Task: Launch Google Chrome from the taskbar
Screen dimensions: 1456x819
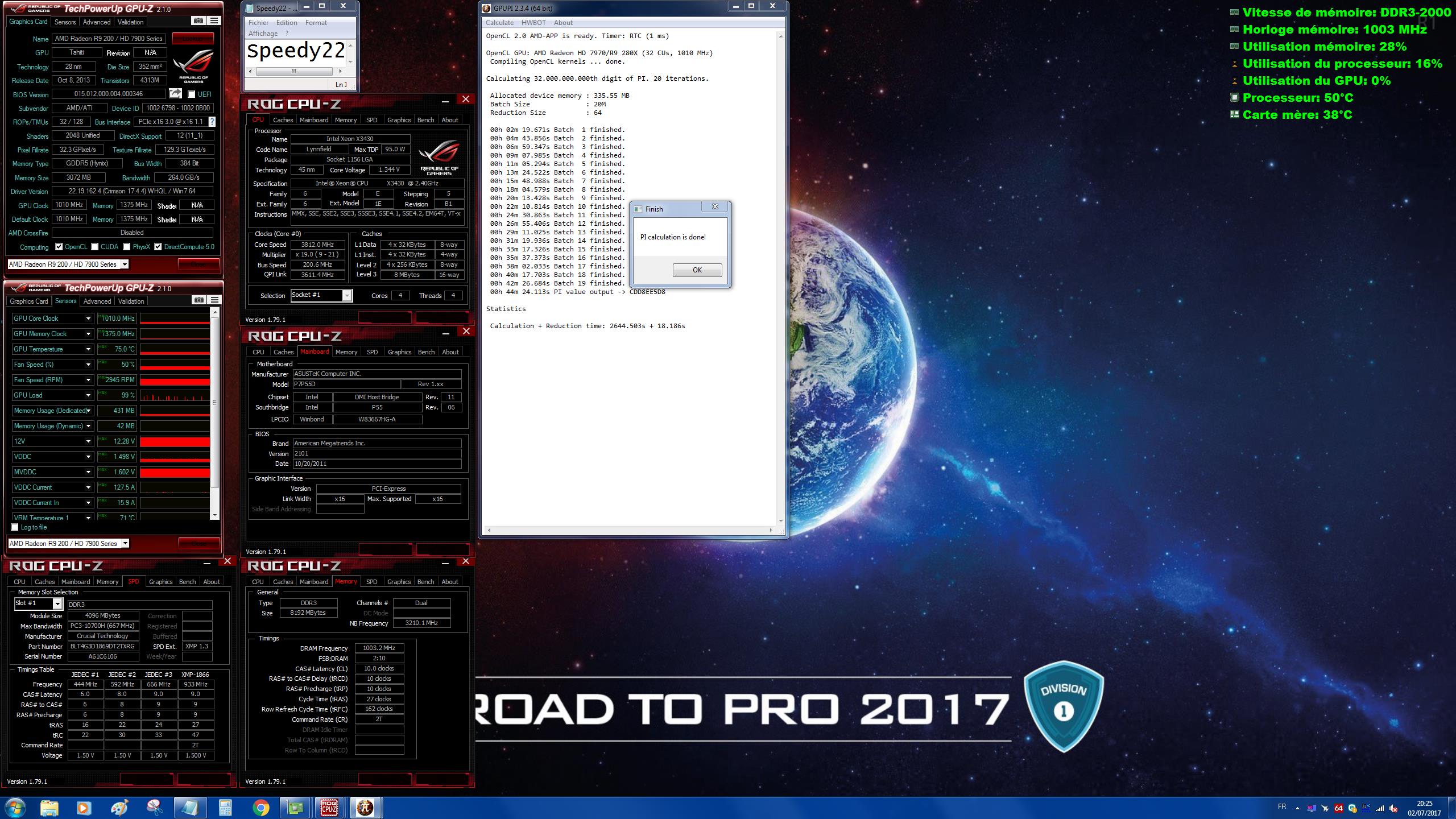Action: (260, 808)
